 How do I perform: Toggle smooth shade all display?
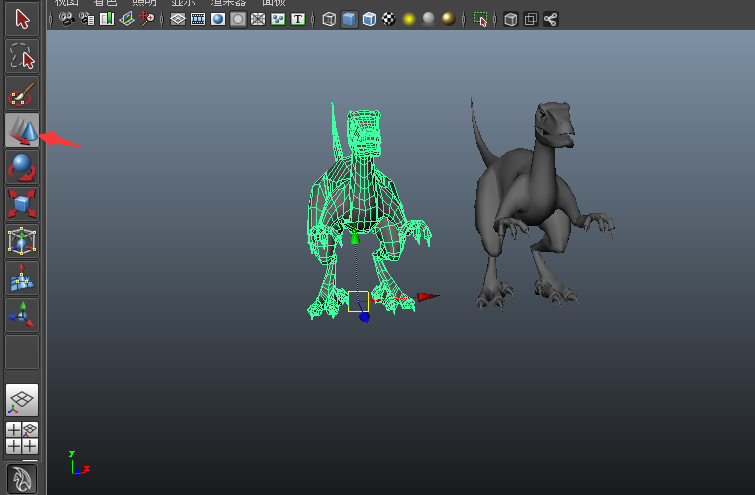349,19
